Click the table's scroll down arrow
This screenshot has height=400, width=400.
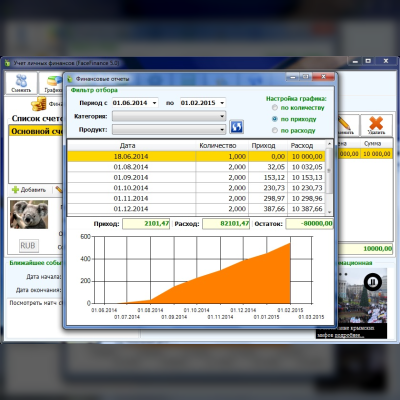click(329, 212)
